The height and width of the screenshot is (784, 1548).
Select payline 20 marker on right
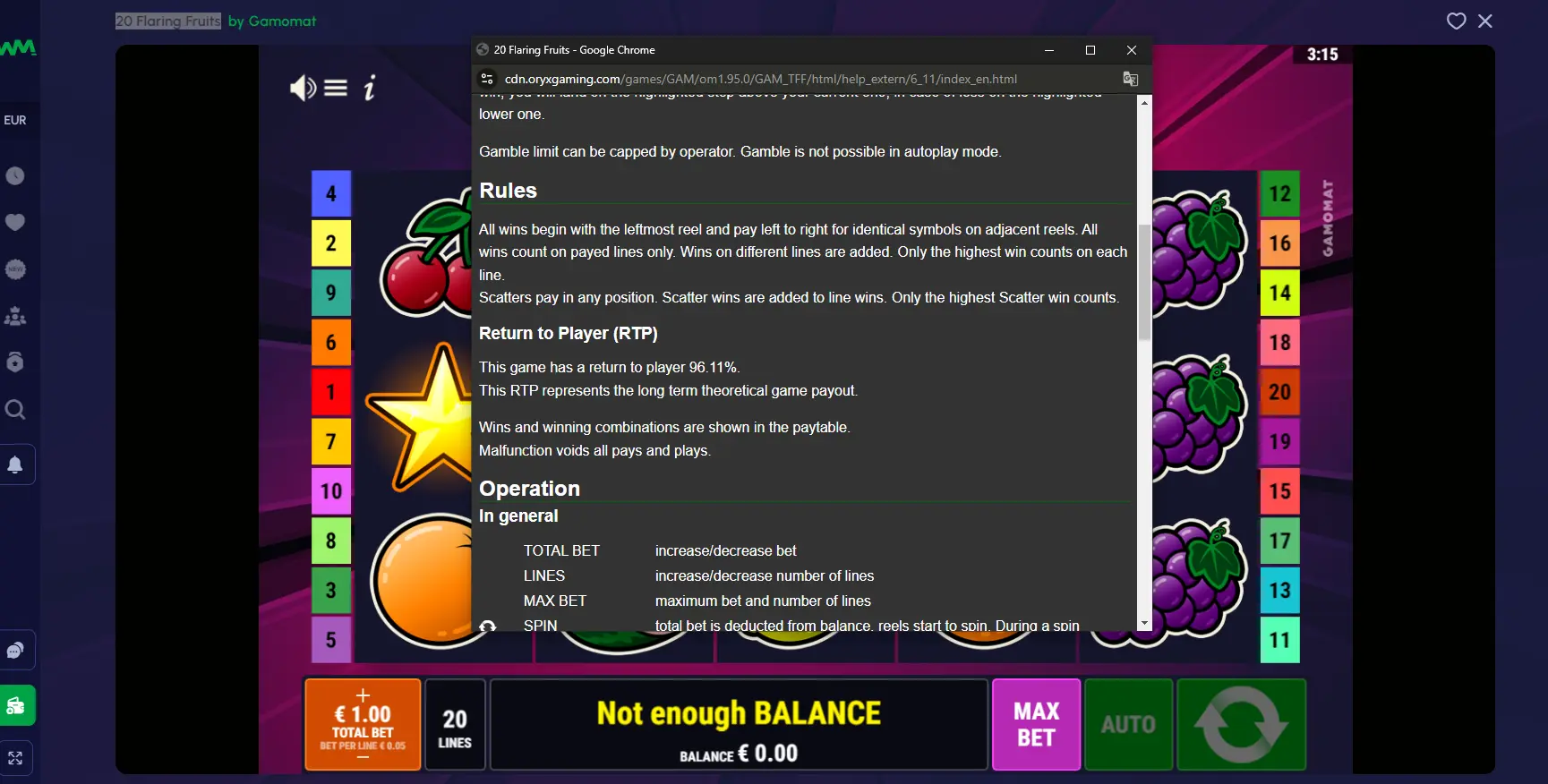point(1279,392)
